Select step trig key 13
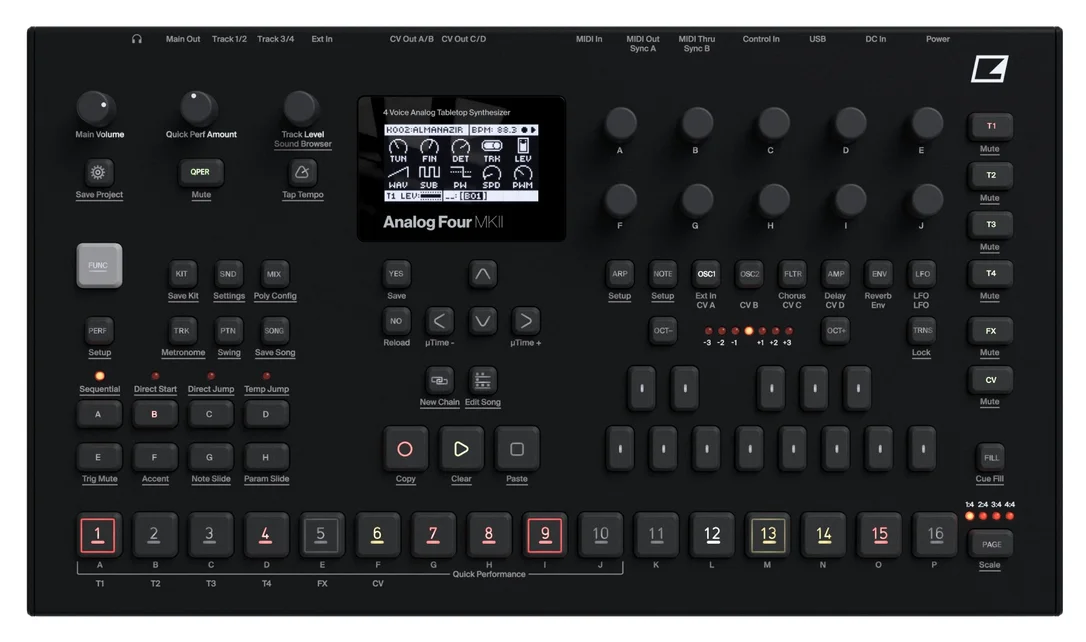The width and height of the screenshot is (1086, 642). (768, 534)
